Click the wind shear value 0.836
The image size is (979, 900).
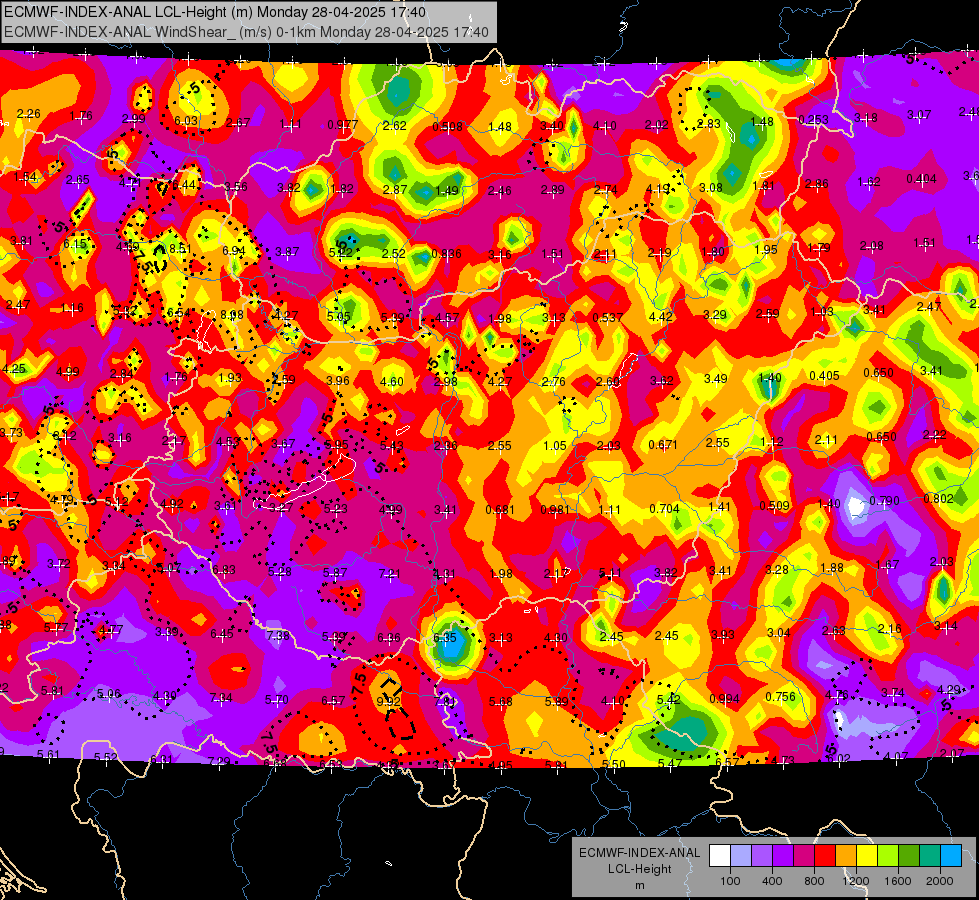pos(446,254)
